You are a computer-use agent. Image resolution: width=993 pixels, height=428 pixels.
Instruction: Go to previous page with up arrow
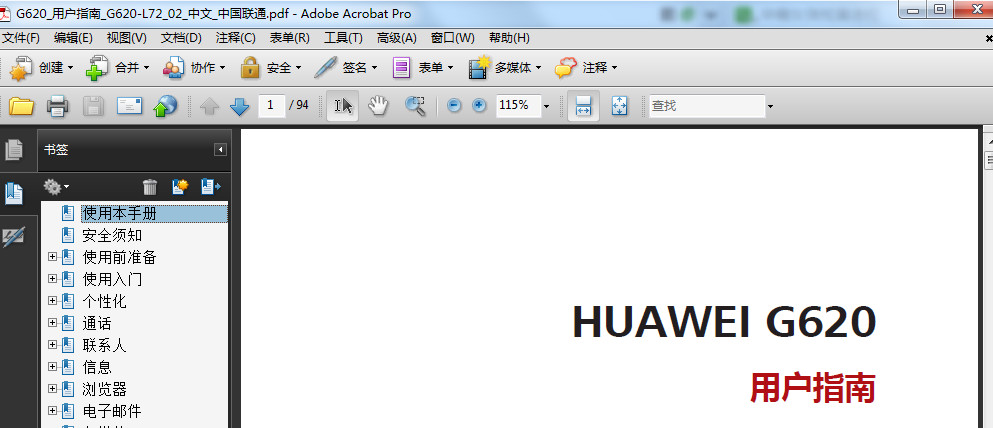tap(210, 106)
